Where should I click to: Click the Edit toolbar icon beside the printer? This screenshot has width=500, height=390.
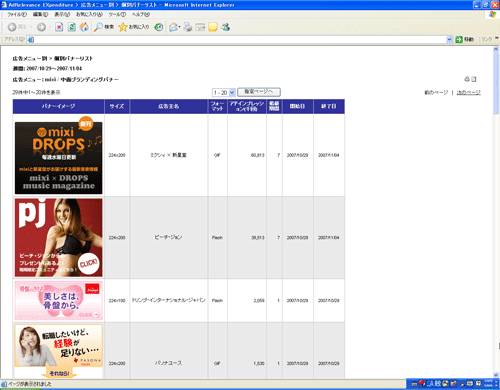point(200,27)
